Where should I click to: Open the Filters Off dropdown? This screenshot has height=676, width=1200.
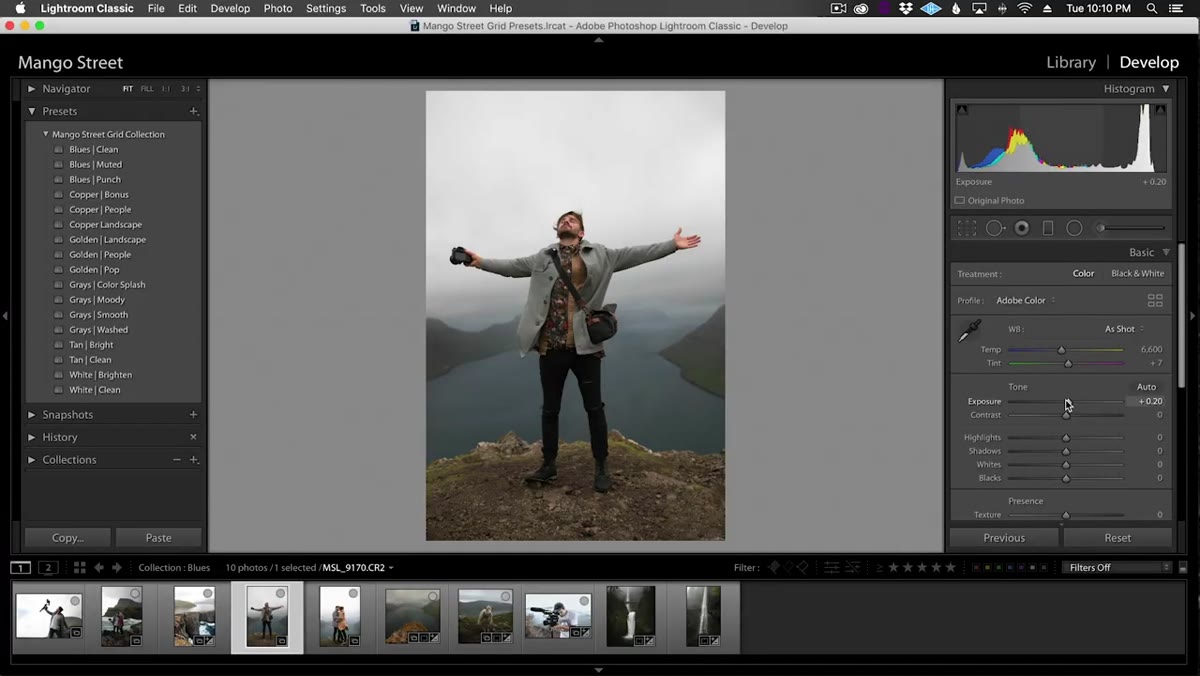coord(1116,567)
